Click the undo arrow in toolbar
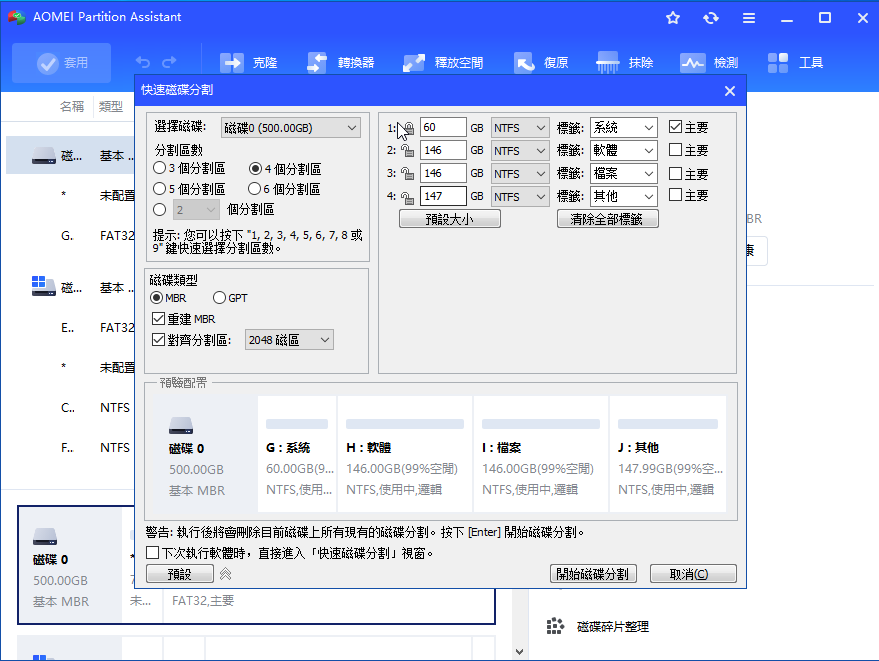879x661 pixels. 143,62
